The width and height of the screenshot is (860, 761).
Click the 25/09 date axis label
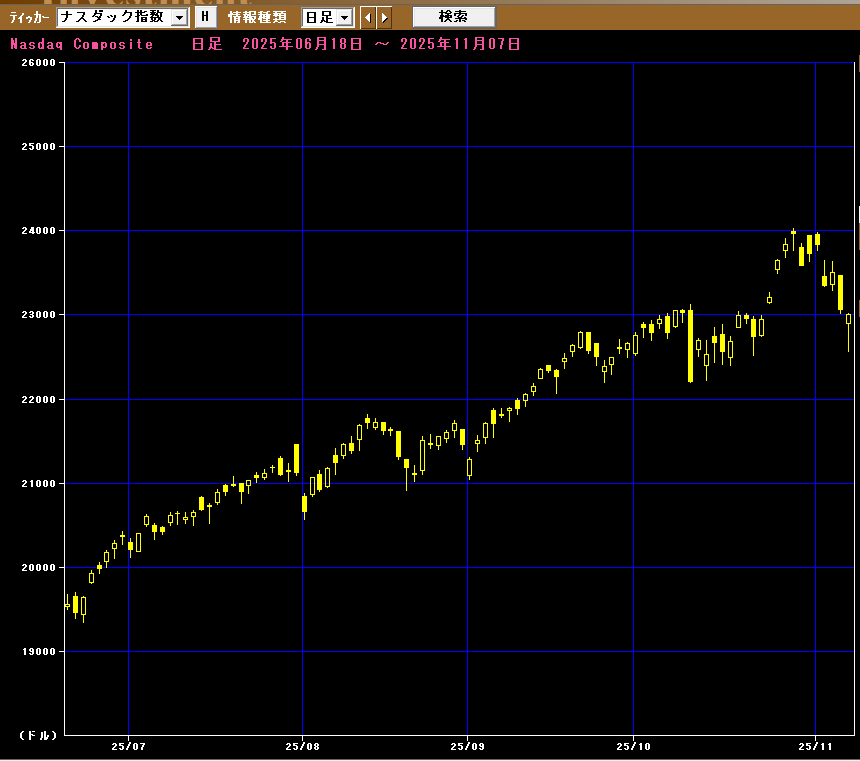click(x=467, y=746)
